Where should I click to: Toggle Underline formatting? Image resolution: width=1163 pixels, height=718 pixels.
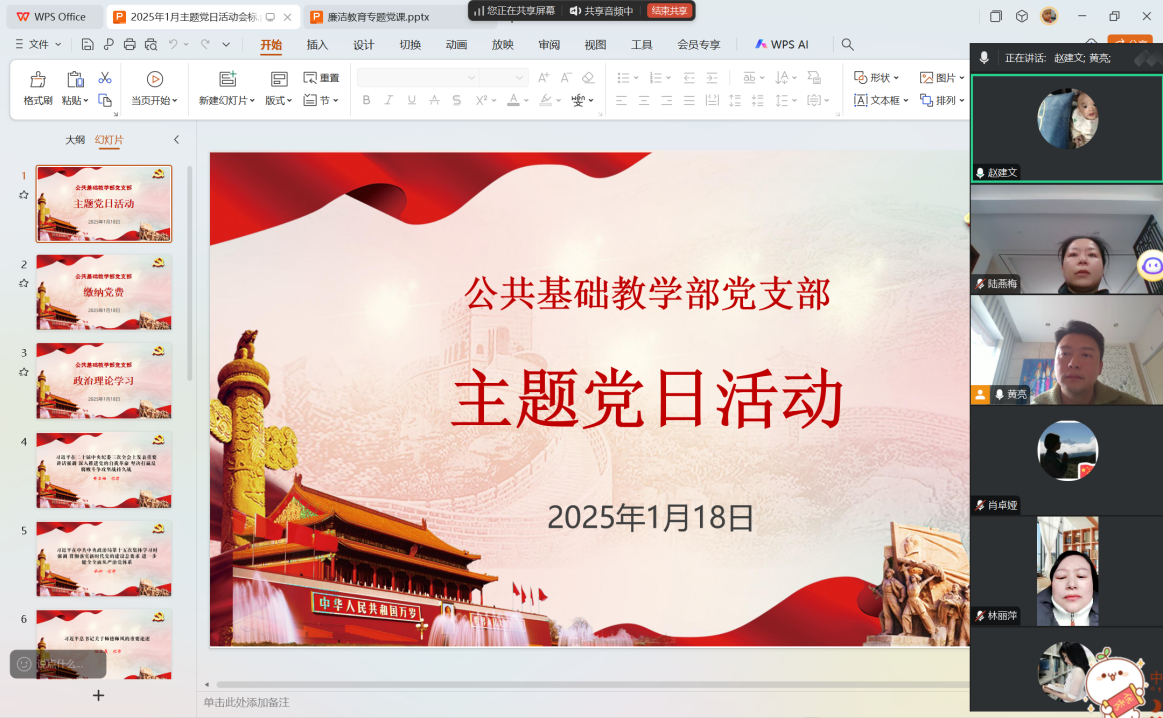tap(412, 100)
